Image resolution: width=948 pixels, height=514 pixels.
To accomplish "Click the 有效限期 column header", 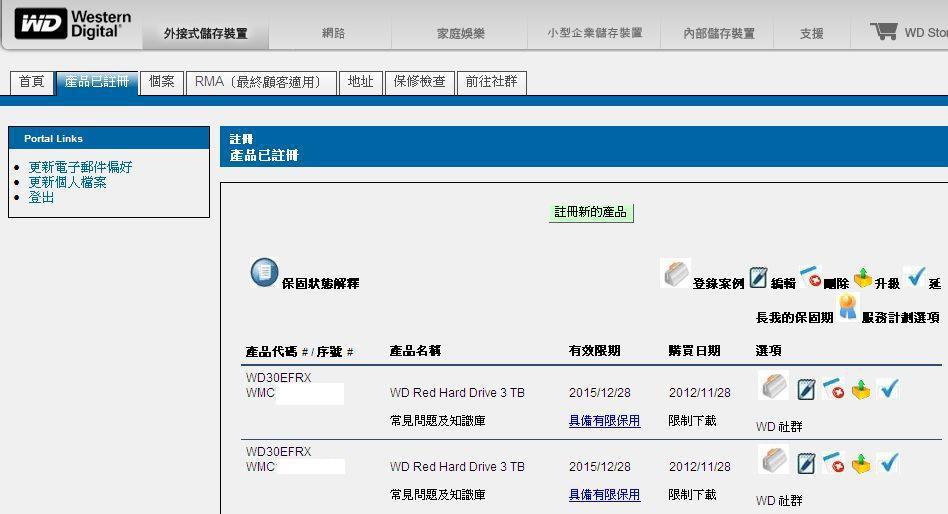I will [594, 351].
